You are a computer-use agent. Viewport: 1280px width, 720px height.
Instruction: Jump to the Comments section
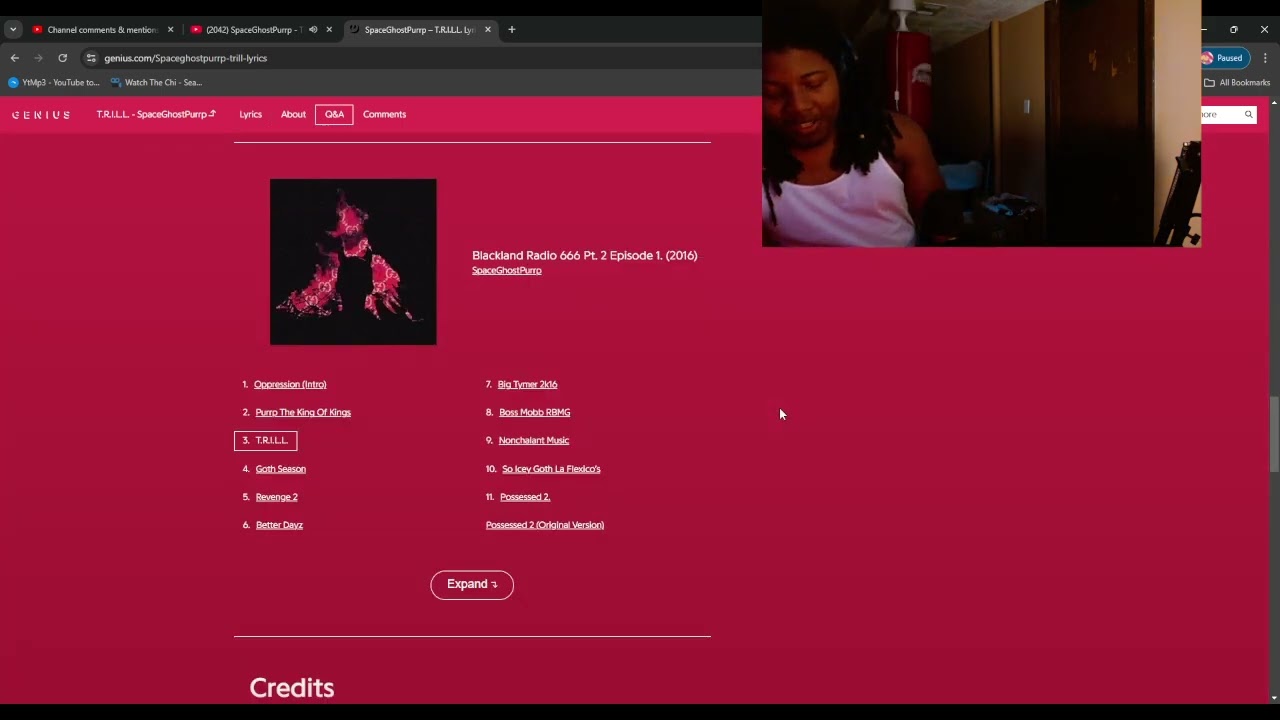384,114
